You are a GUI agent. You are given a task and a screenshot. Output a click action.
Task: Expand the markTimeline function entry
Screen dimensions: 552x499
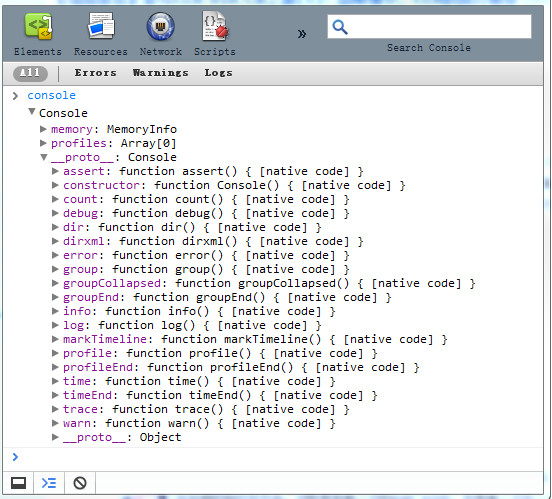[55, 339]
